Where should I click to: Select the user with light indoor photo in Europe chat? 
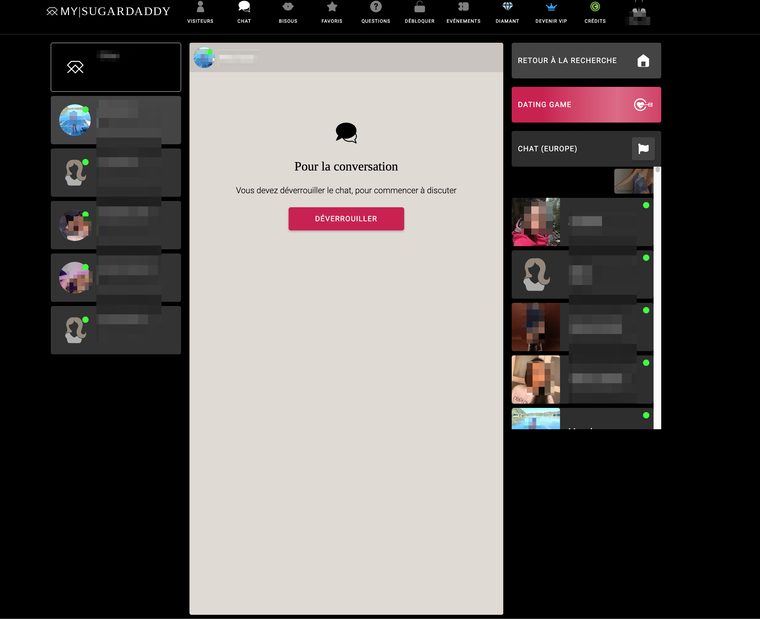582,380
